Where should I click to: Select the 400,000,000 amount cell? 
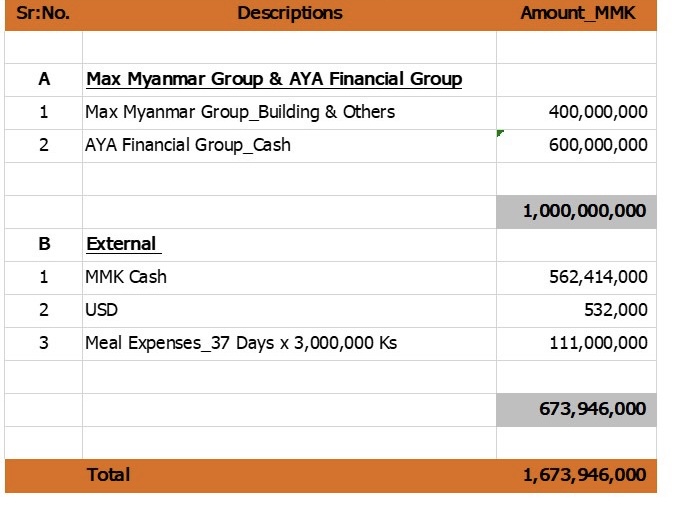click(576, 113)
